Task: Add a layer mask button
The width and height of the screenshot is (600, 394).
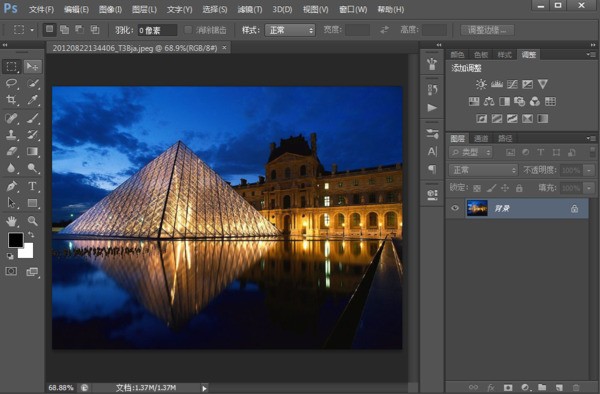Action: point(508,387)
